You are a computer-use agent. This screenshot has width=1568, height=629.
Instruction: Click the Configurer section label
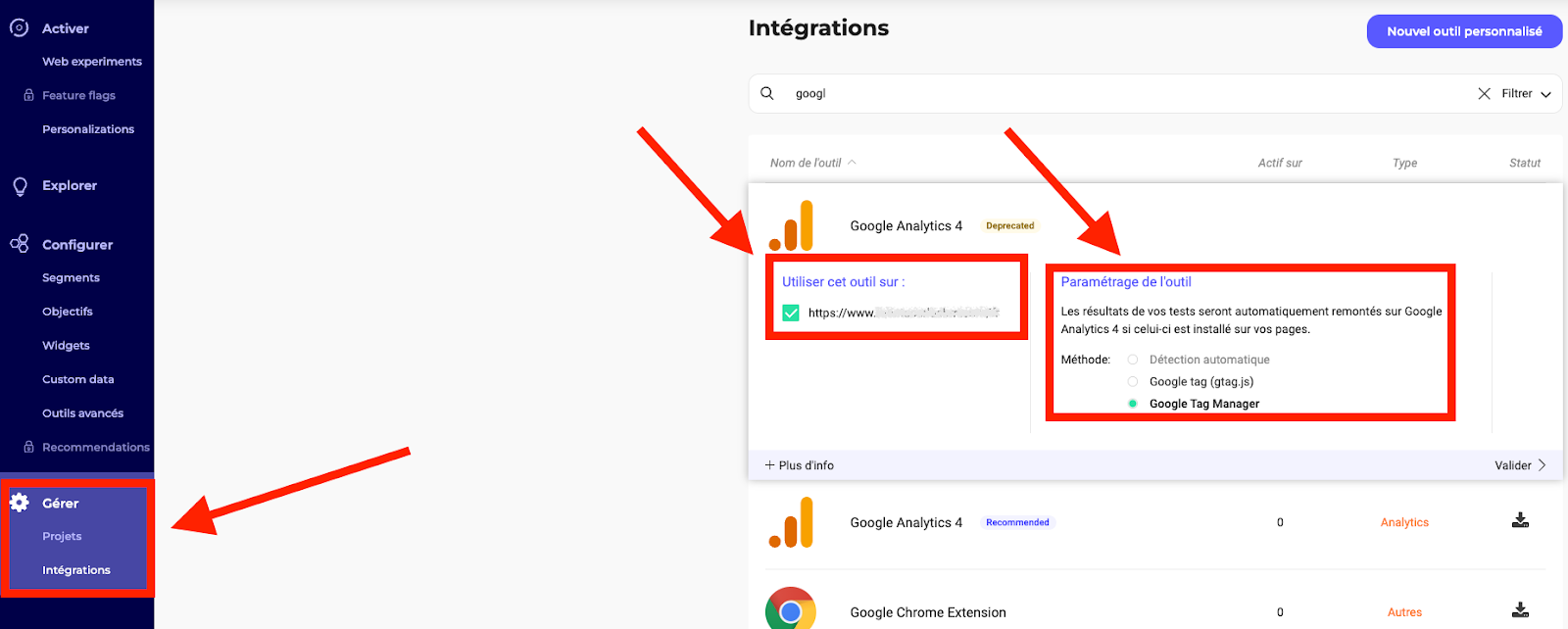(77, 245)
